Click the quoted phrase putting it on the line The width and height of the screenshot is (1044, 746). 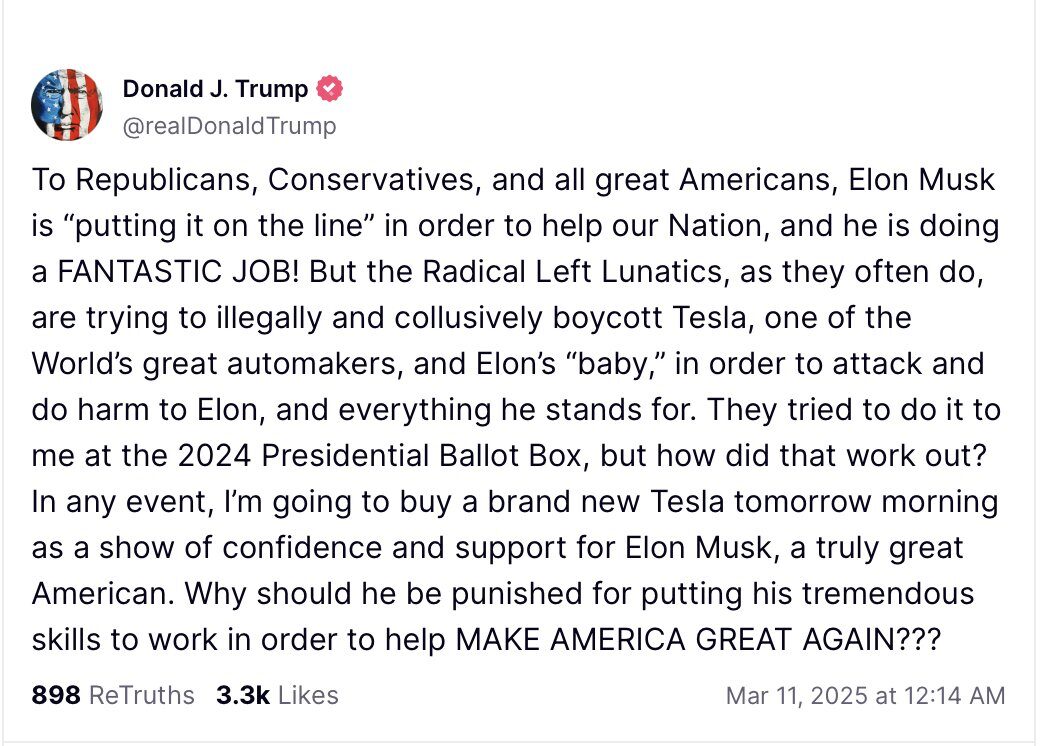[x=219, y=226]
